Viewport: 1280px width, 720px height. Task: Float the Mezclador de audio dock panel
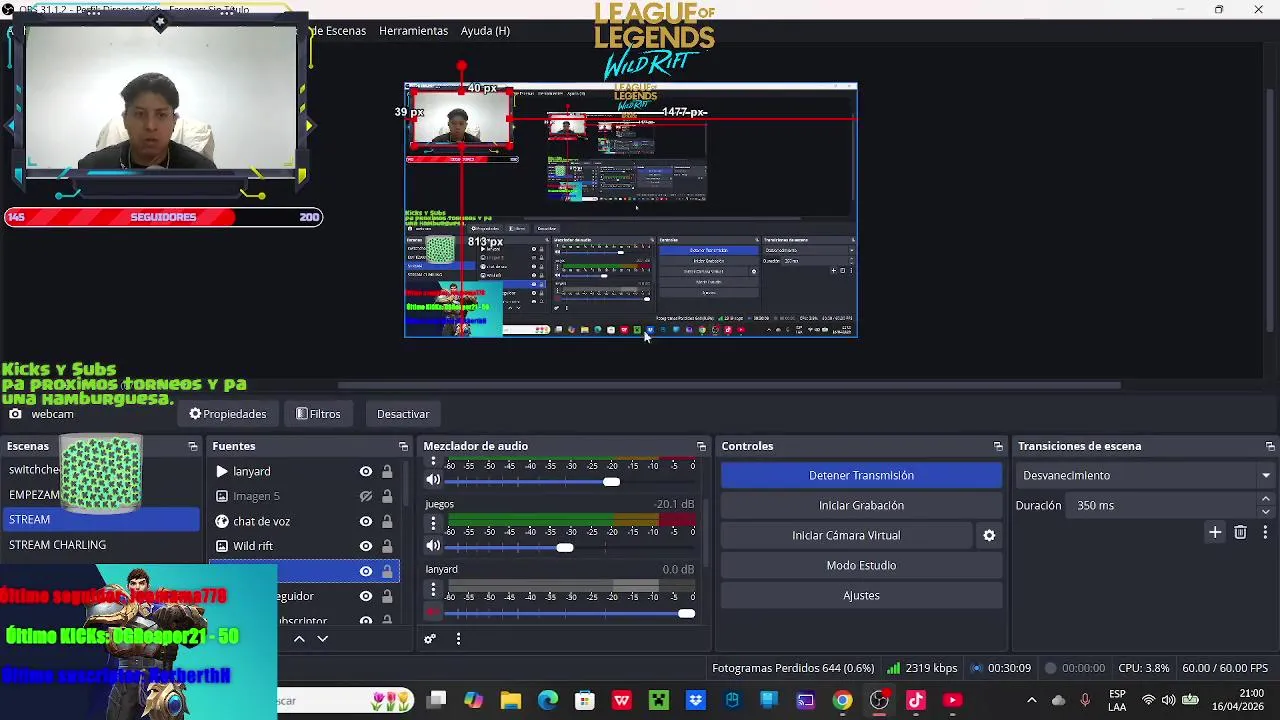[x=701, y=446]
